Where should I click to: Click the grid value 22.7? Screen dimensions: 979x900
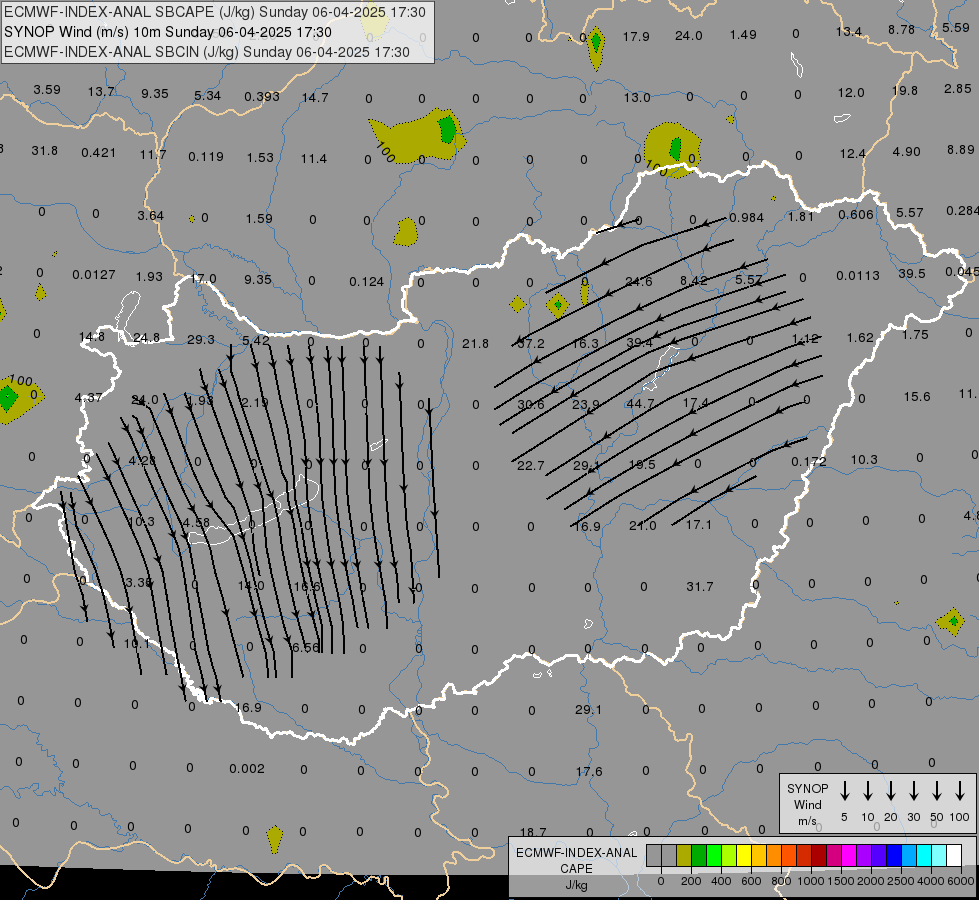(x=531, y=465)
